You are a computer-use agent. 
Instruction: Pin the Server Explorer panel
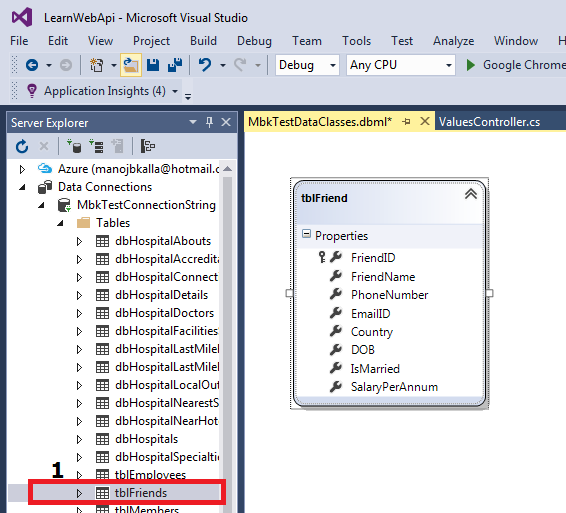[x=209, y=122]
